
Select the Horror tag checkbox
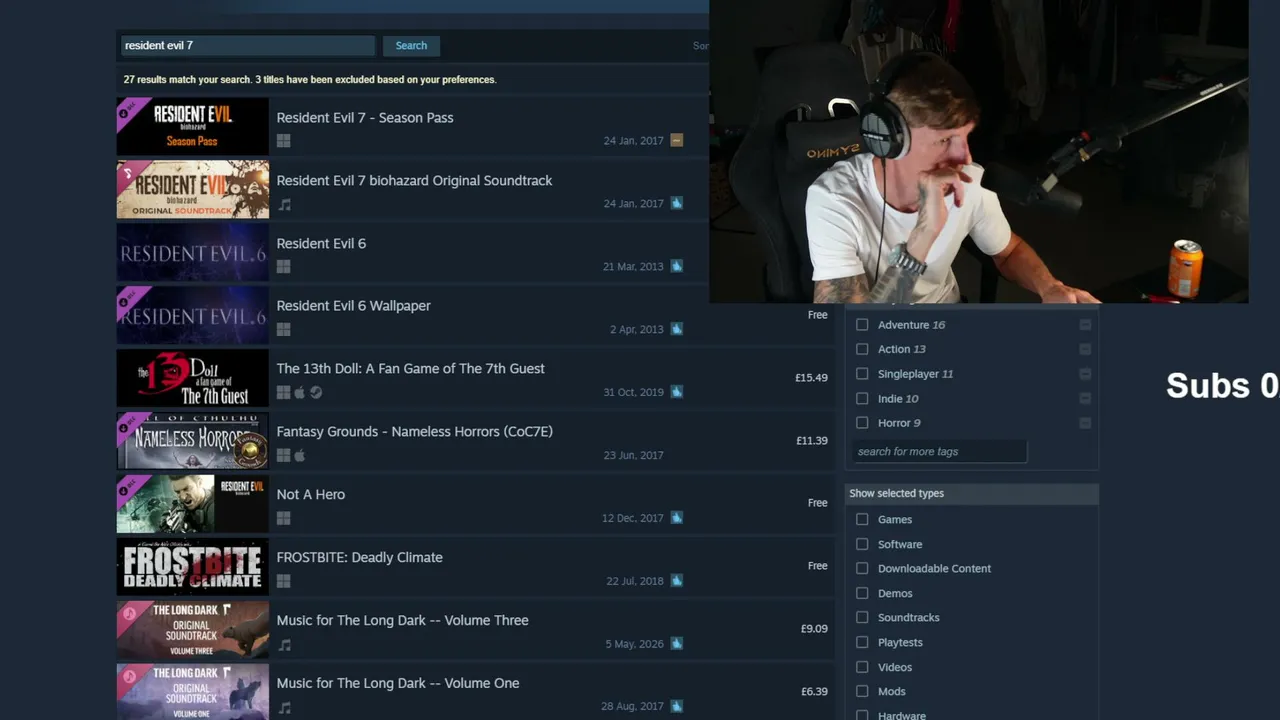point(862,423)
